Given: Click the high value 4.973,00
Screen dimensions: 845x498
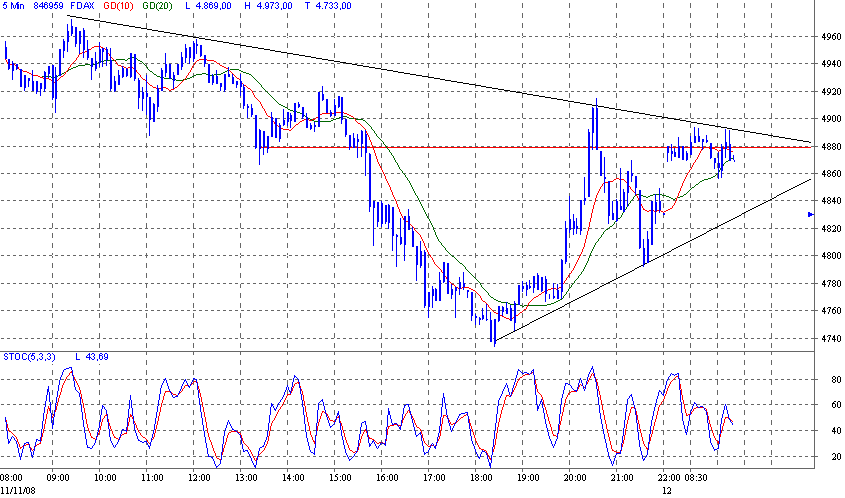Looking at the screenshot, I should point(274,6).
